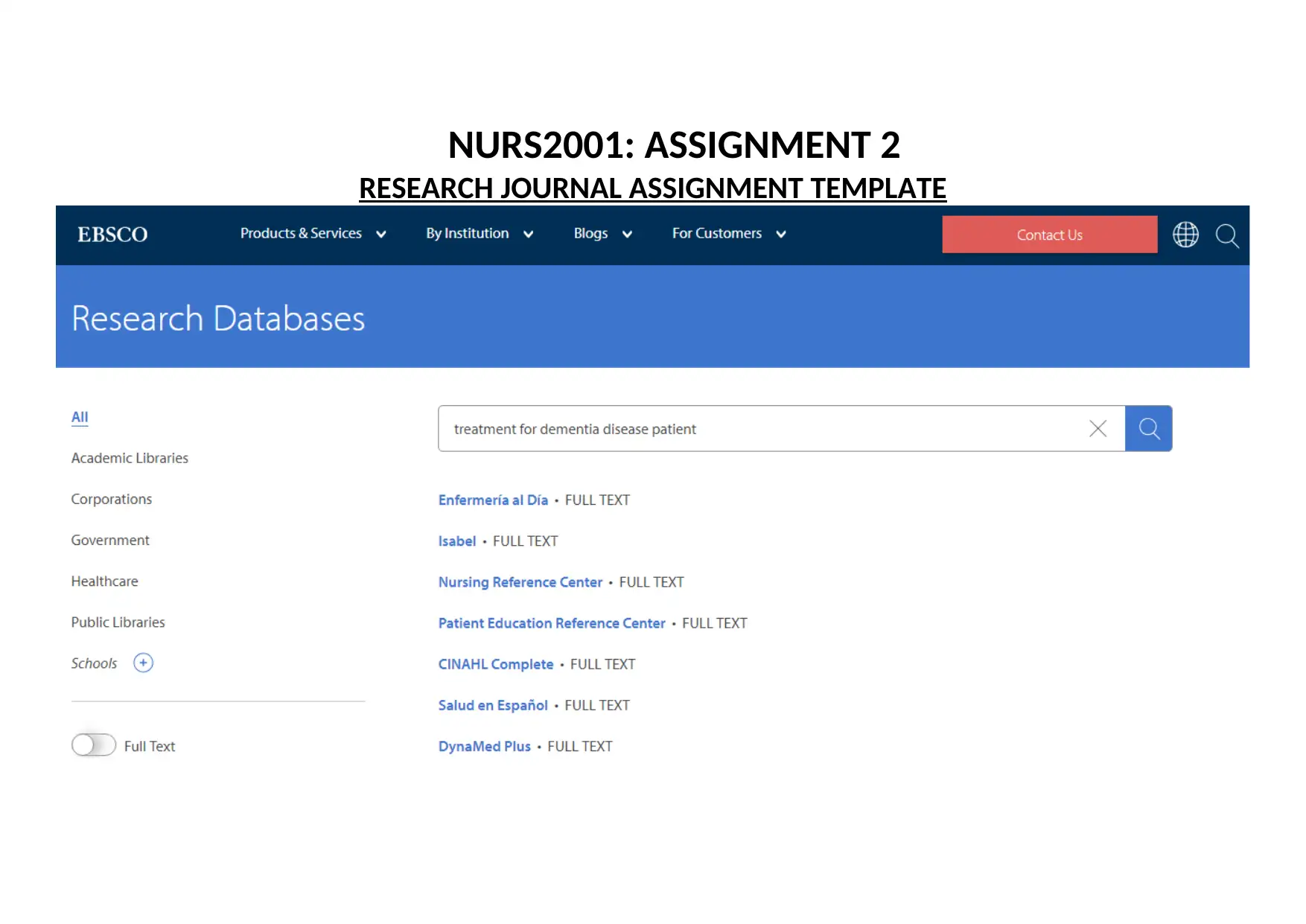Click Research Journal Assignment Template subtitle
This screenshot has width=1306, height=924.
coord(652,188)
